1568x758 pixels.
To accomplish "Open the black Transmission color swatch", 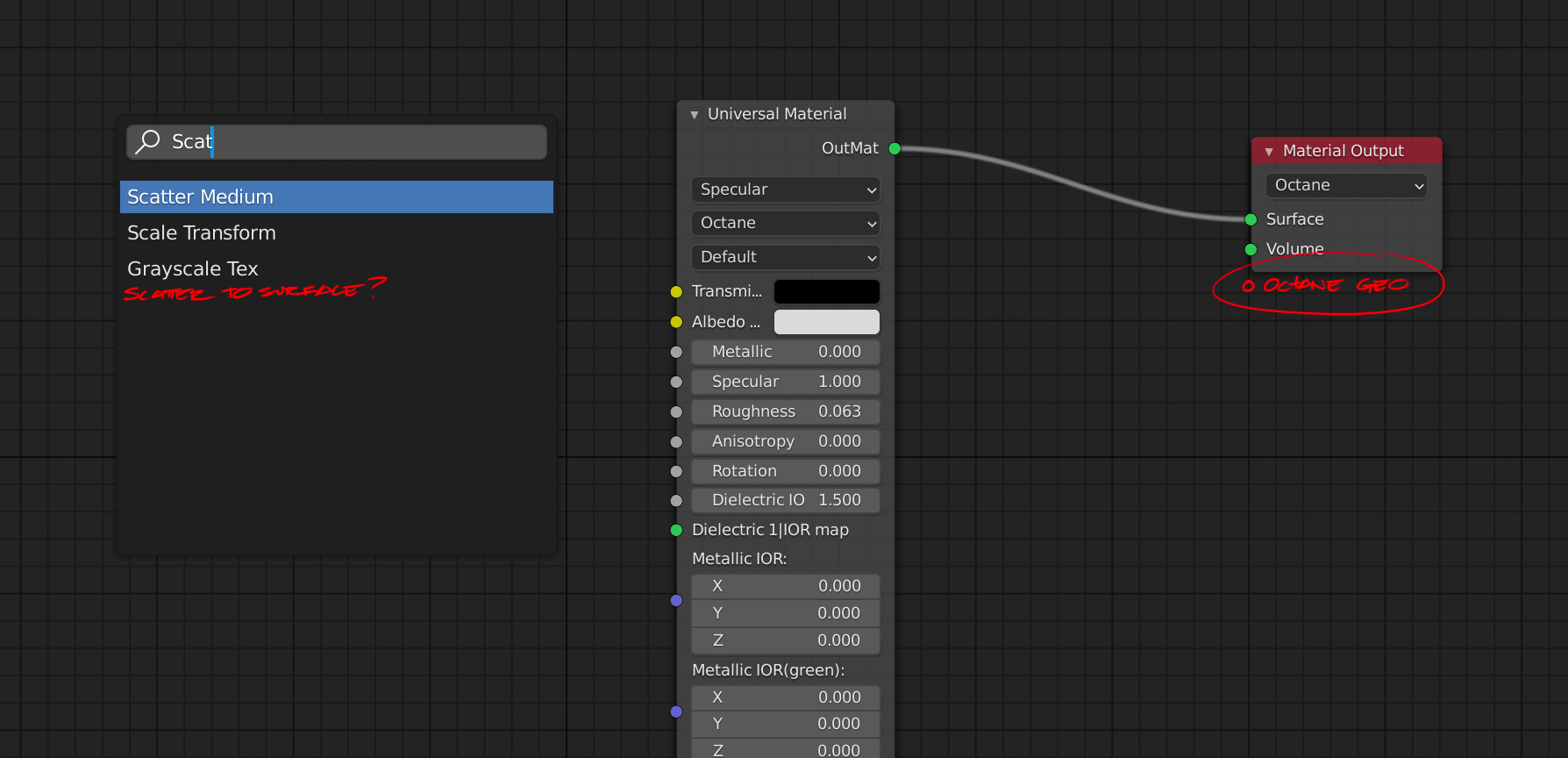I will click(827, 291).
